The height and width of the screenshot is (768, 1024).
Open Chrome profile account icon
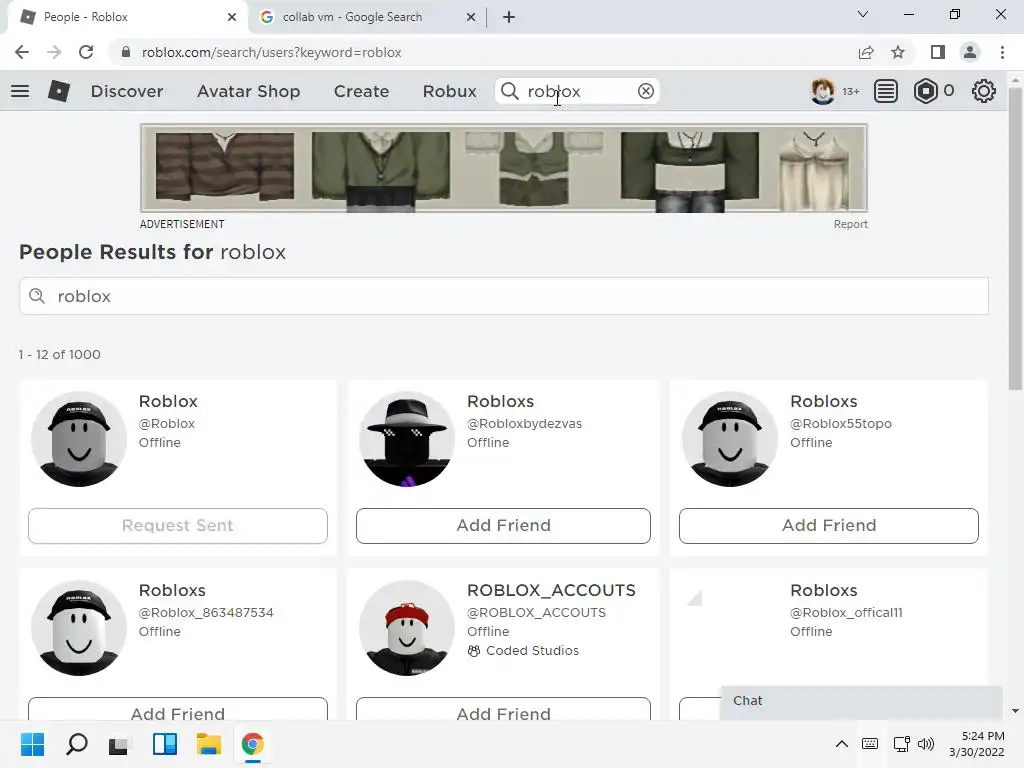(x=970, y=52)
